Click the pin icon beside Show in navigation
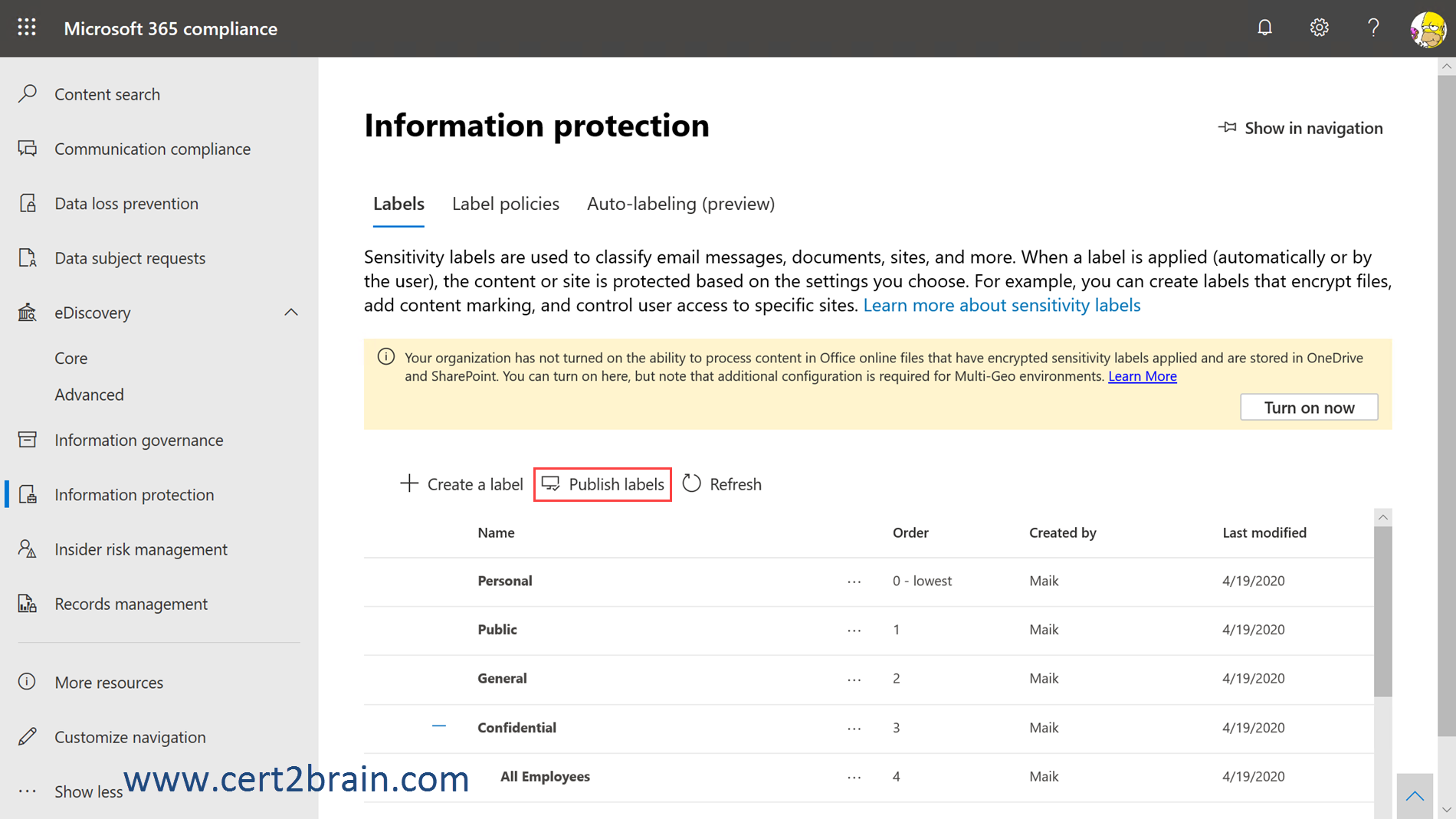1456x819 pixels. (1228, 127)
